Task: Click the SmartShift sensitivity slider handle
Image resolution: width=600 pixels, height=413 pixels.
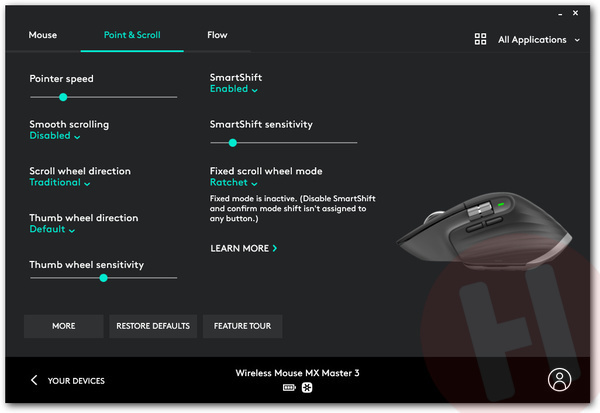Action: (x=233, y=143)
